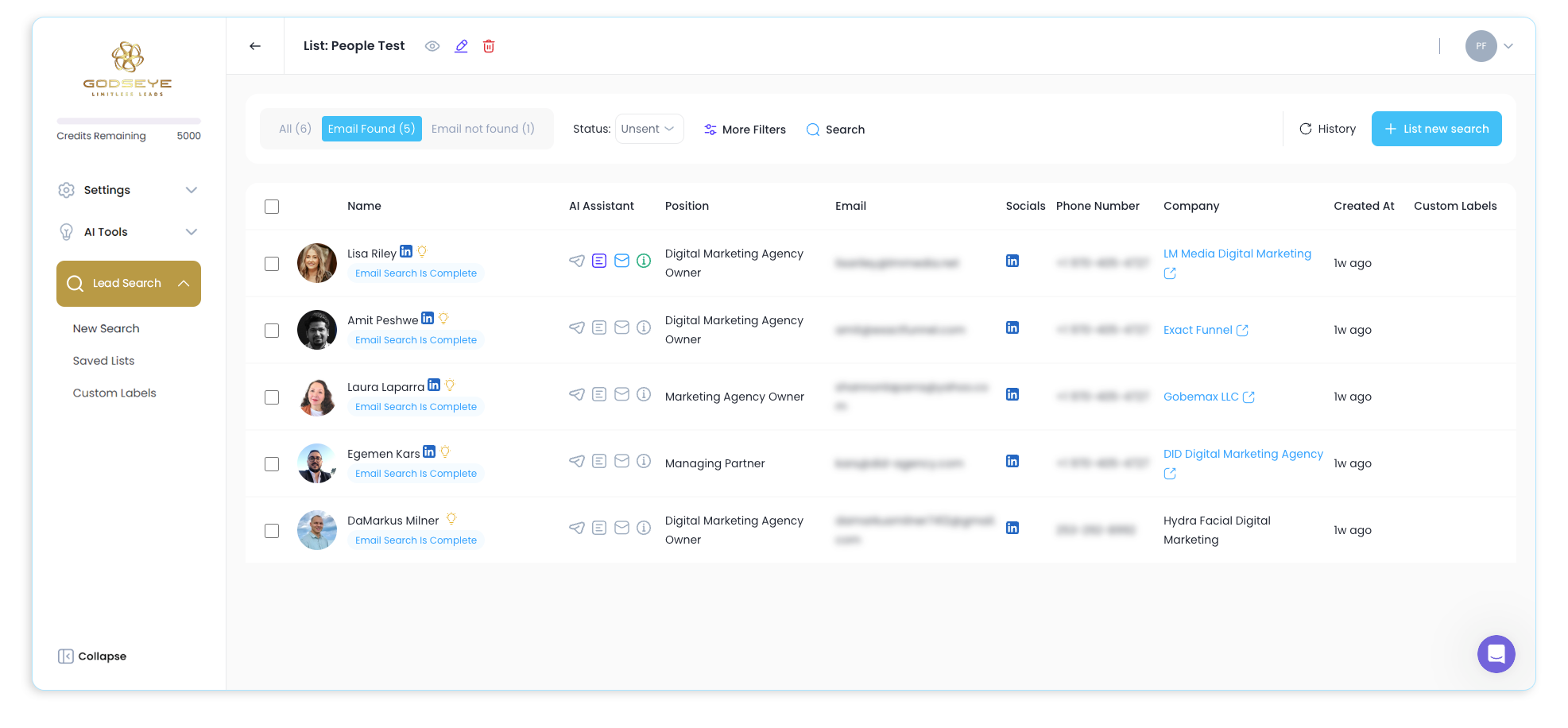
Task: Tick the checkbox for Egemen Kars
Action: tap(272, 464)
